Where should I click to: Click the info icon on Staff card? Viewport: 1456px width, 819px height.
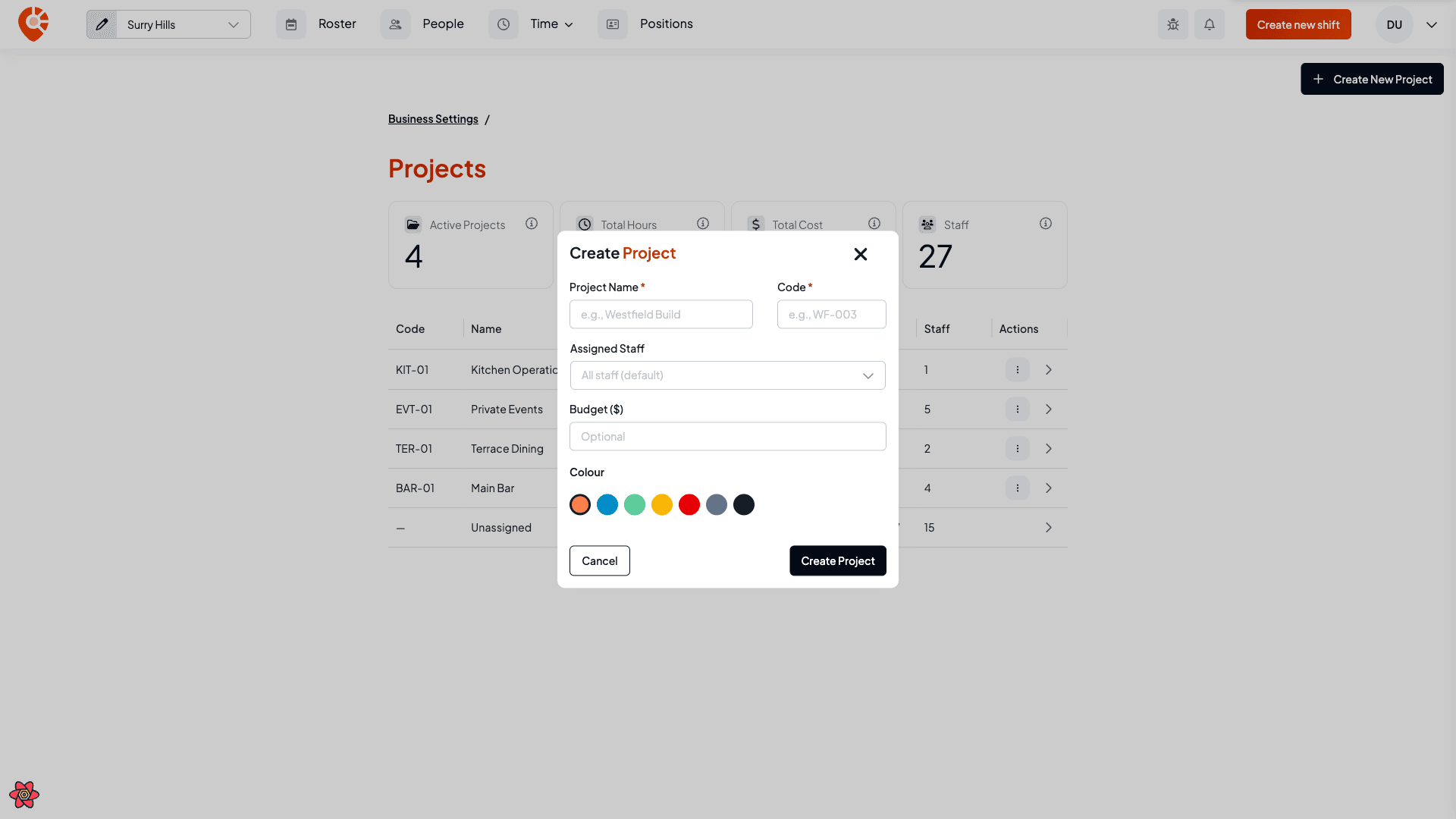[1046, 224]
